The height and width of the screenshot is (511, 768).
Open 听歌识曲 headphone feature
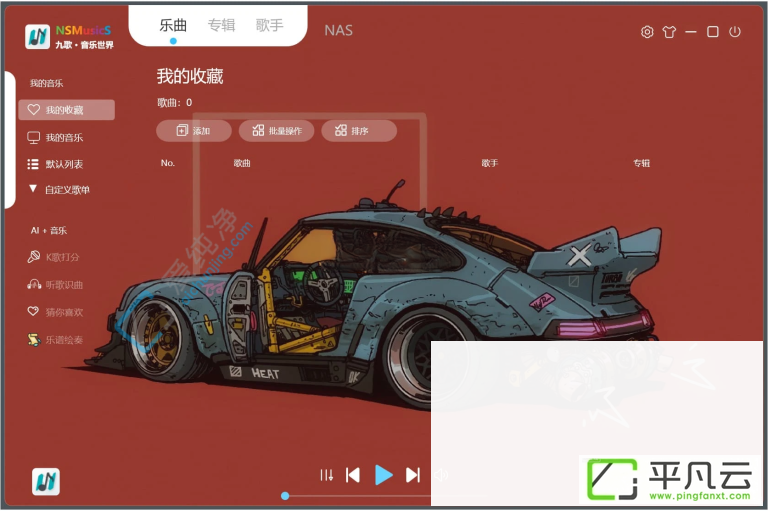(55, 284)
